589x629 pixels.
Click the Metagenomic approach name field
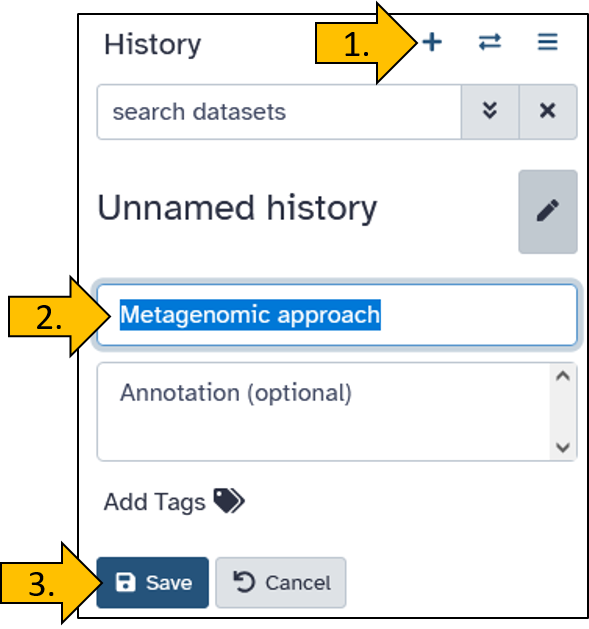point(337,315)
